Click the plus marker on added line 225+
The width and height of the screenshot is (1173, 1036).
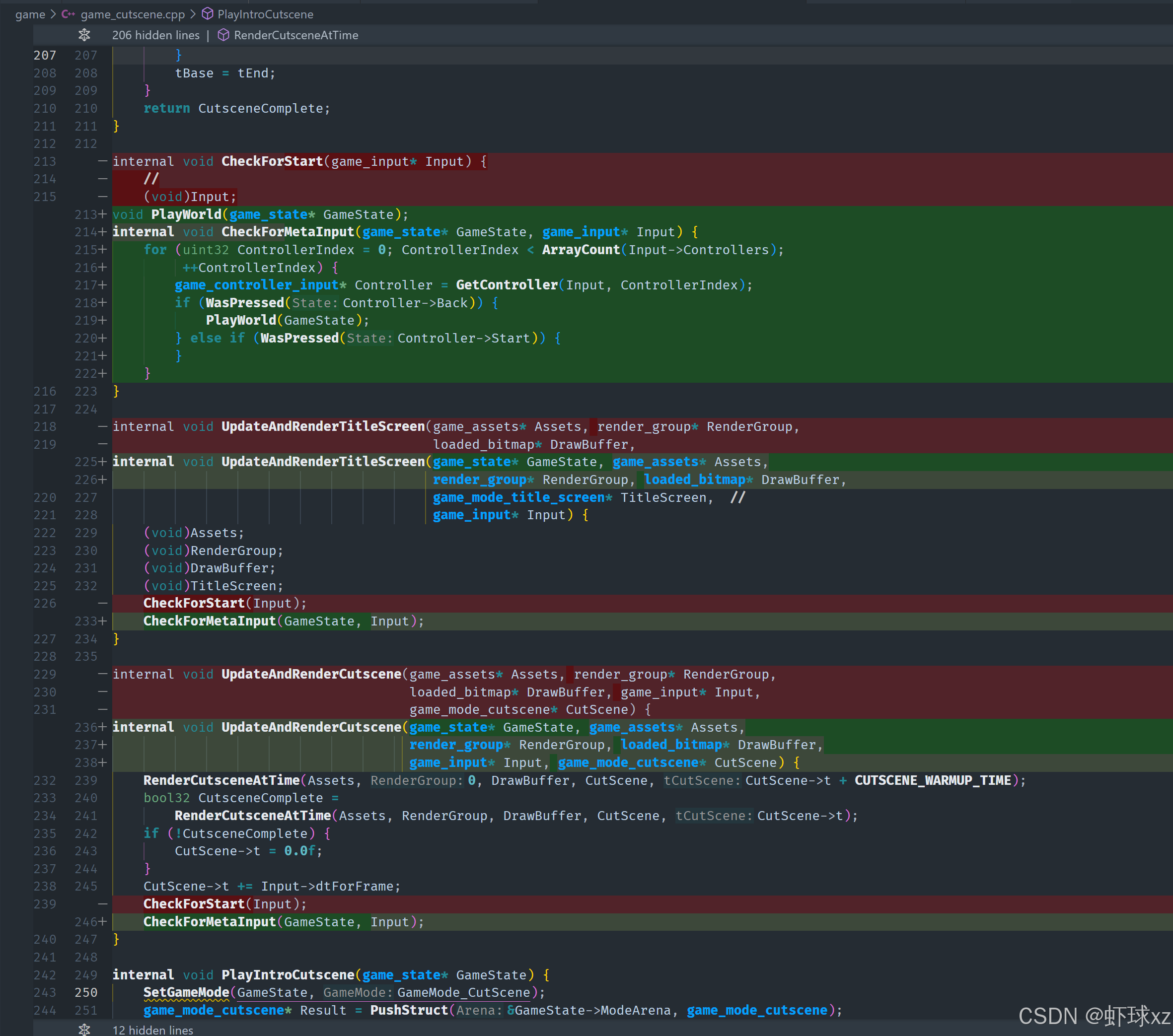(x=103, y=462)
